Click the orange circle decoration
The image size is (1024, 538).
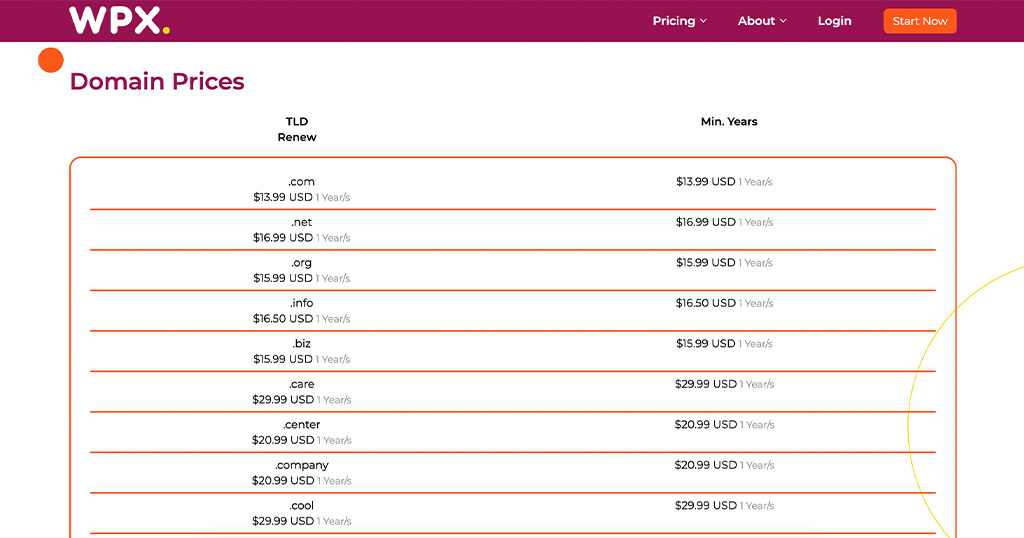51,60
